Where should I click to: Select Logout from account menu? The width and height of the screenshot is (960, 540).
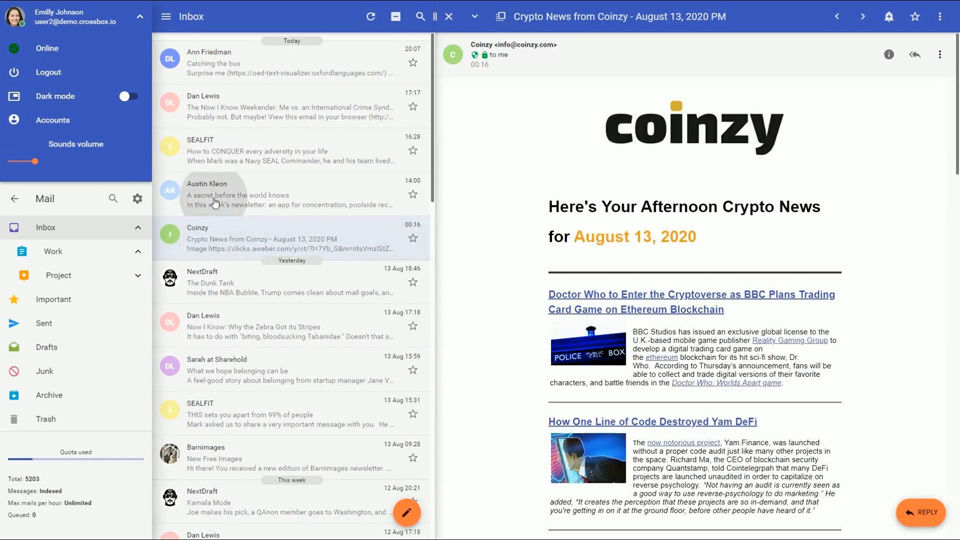(48, 72)
